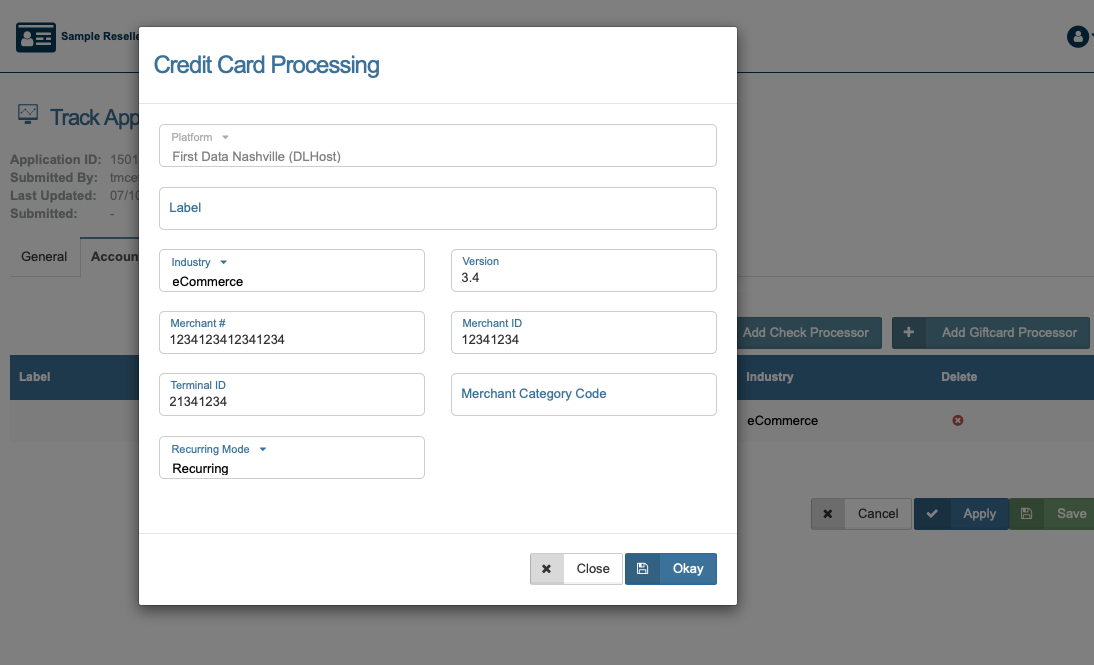Open the Industry dropdown
The width and height of the screenshot is (1094, 665).
click(292, 271)
